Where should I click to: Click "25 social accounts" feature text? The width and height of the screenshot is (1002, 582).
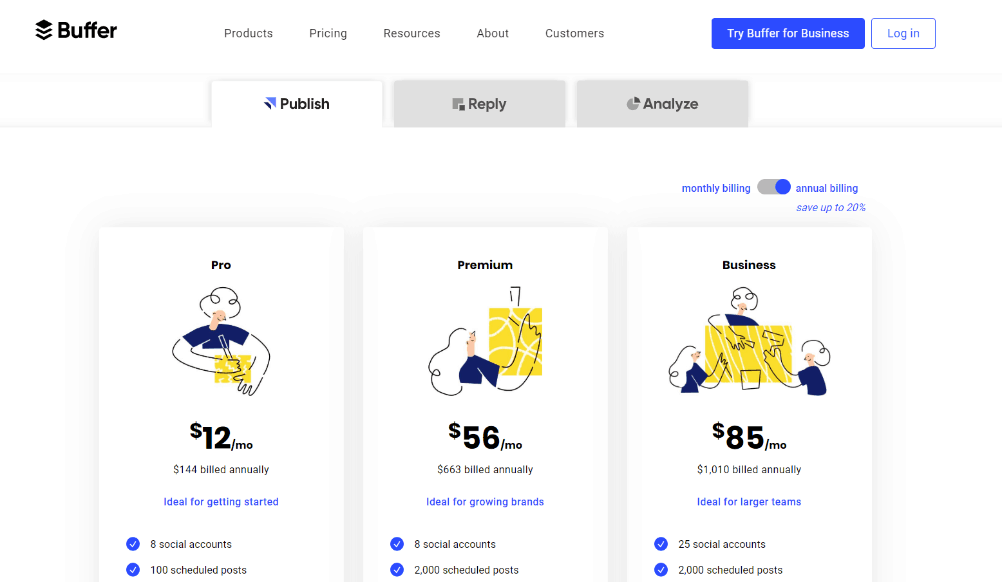coord(721,544)
